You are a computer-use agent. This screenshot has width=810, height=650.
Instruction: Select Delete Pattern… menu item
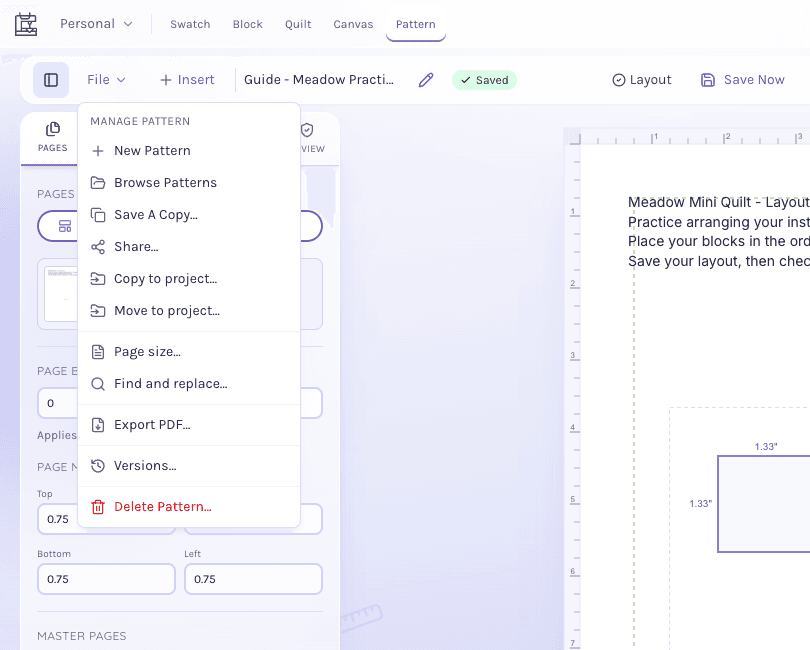[189, 507]
